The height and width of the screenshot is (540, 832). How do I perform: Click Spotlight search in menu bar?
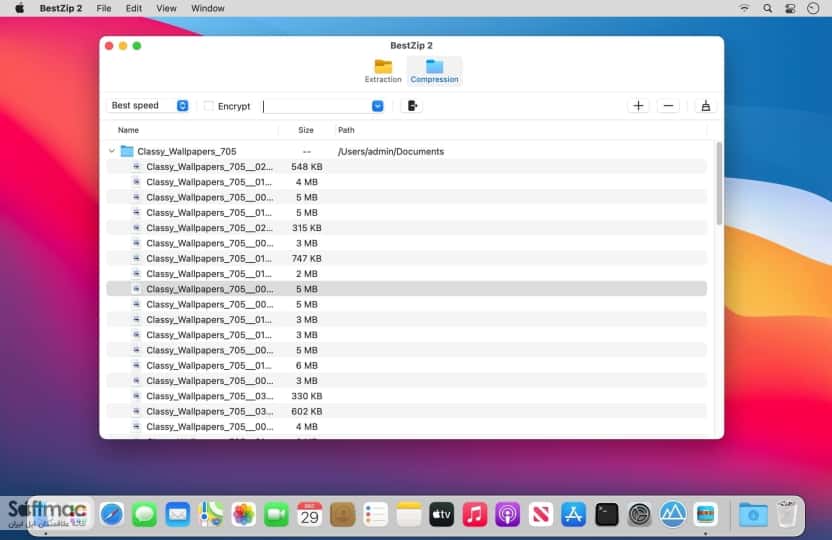(767, 8)
